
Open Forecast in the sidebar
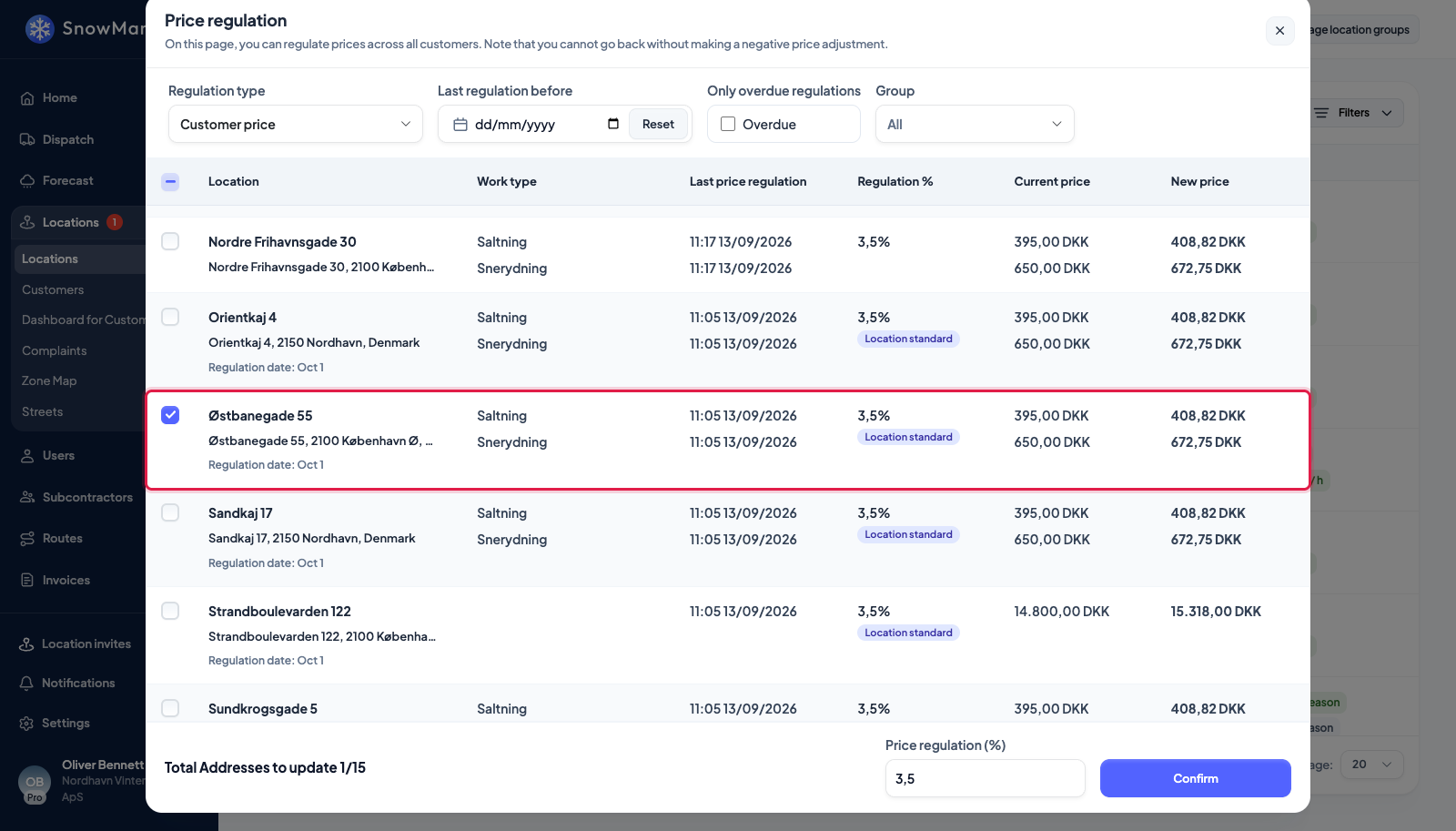pyautogui.click(x=67, y=181)
